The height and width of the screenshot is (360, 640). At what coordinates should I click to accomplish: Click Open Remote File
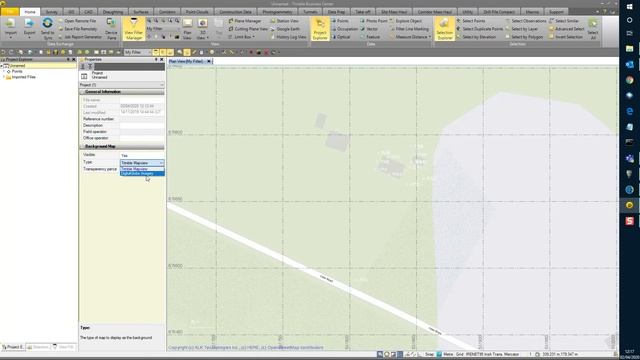[x=77, y=21]
